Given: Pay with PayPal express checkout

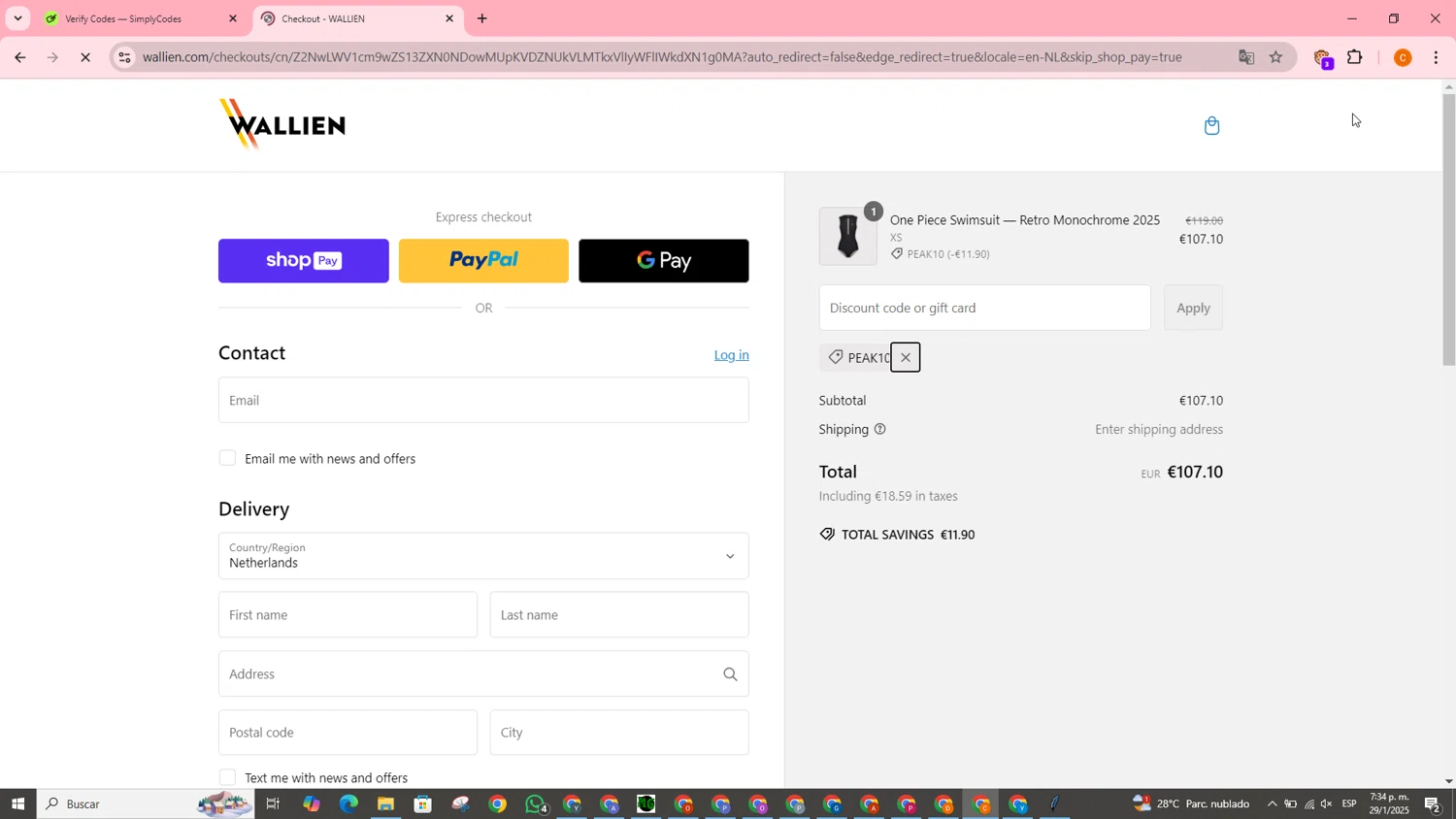Looking at the screenshot, I should click(x=483, y=261).
